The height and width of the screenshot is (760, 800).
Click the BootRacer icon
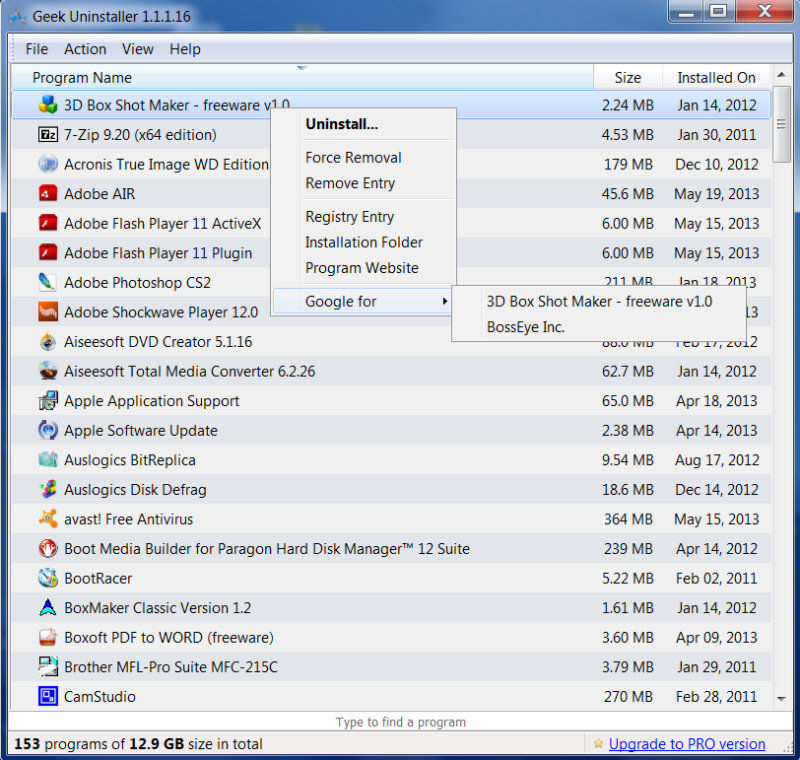(48, 578)
